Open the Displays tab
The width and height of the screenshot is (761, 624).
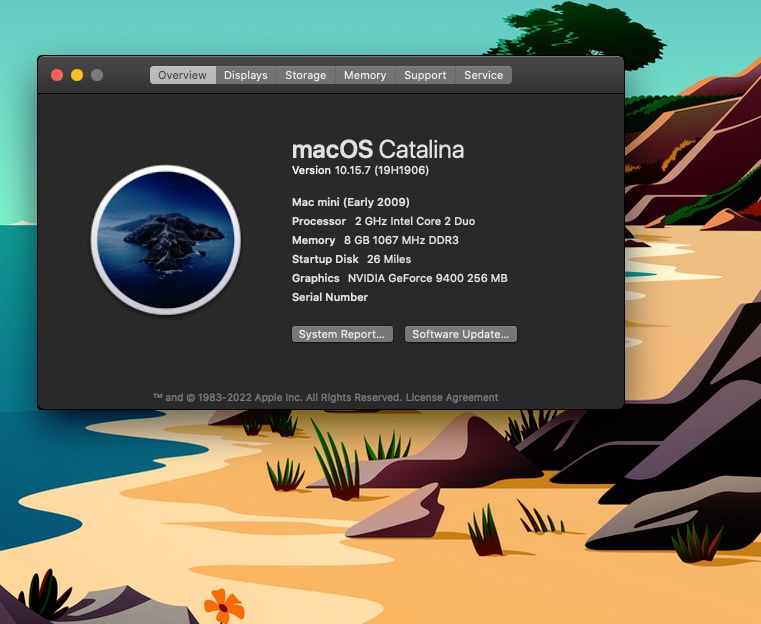(x=246, y=75)
